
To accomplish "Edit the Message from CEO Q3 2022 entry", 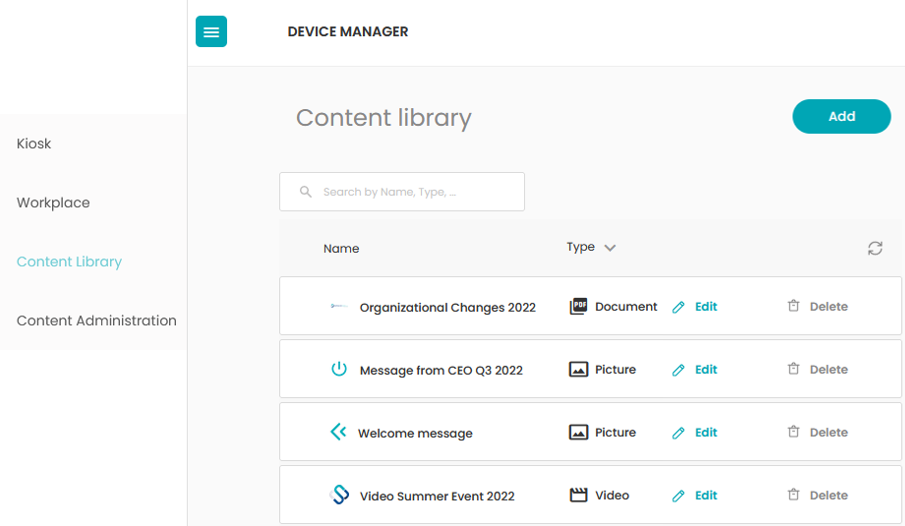I will point(706,370).
